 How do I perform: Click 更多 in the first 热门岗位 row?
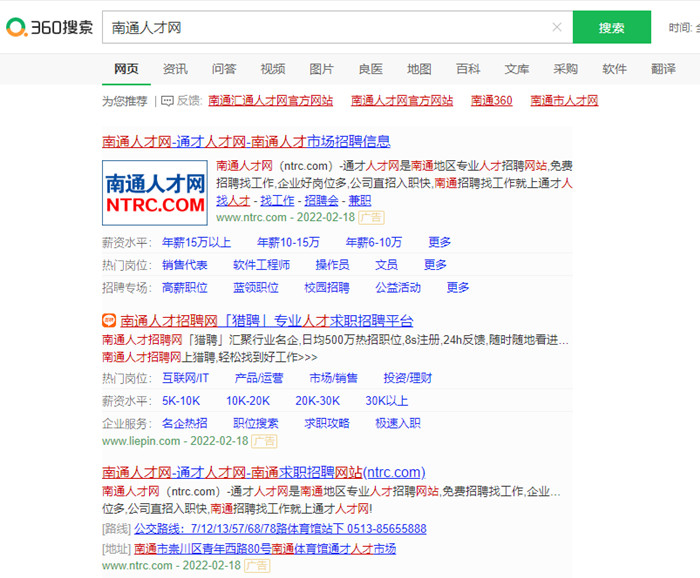coord(435,265)
